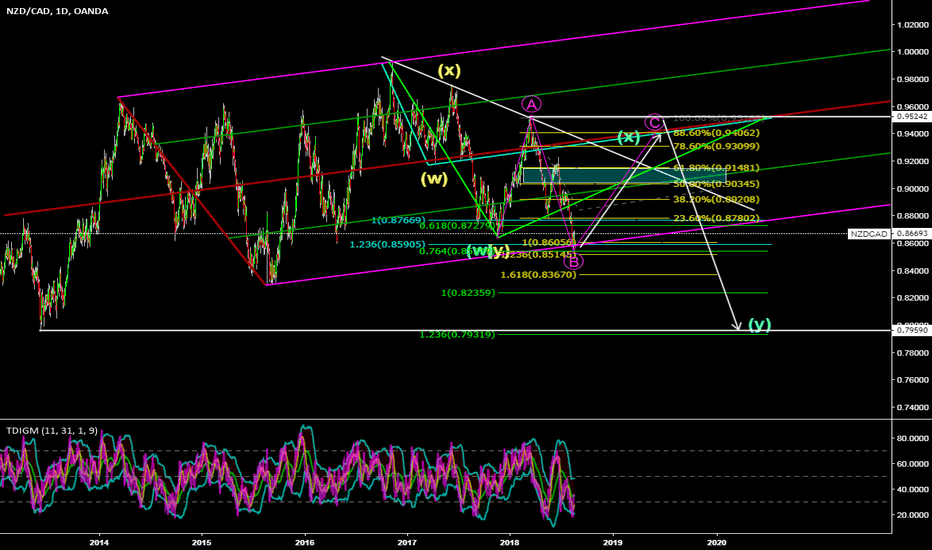Click the 1.00000 price axis label

click(x=913, y=52)
